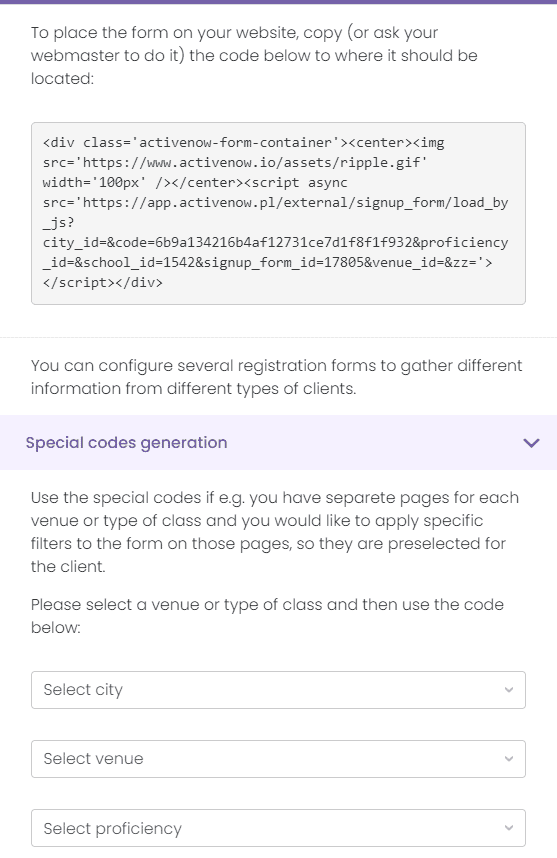Click the arrow on Select proficiency field
Image resolution: width=557 pixels, height=858 pixels.
[x=509, y=828]
